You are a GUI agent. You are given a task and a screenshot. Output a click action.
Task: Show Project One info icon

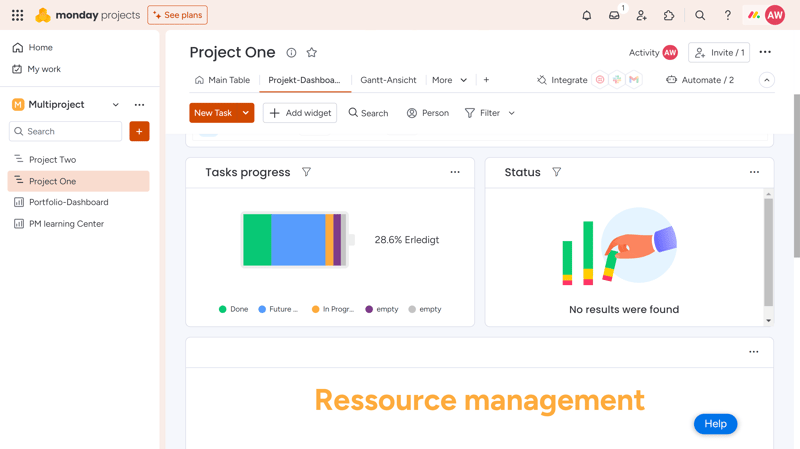pos(291,53)
